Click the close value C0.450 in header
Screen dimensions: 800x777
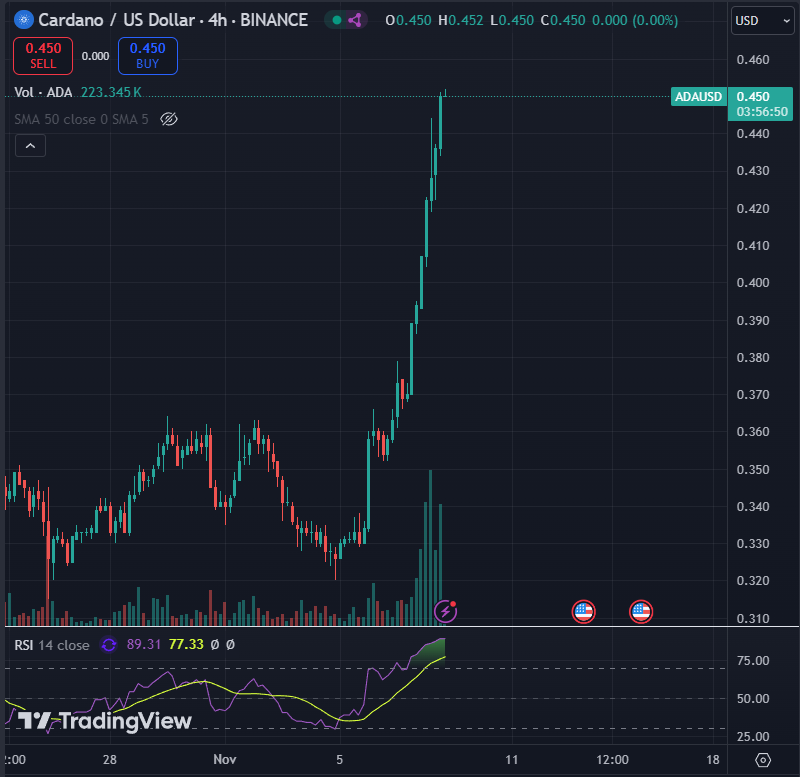(563, 20)
